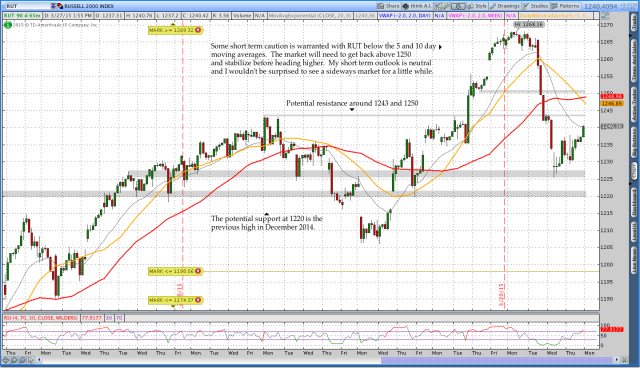Click the camera snapshot button
640x368 pixels.
(x=458, y=6)
